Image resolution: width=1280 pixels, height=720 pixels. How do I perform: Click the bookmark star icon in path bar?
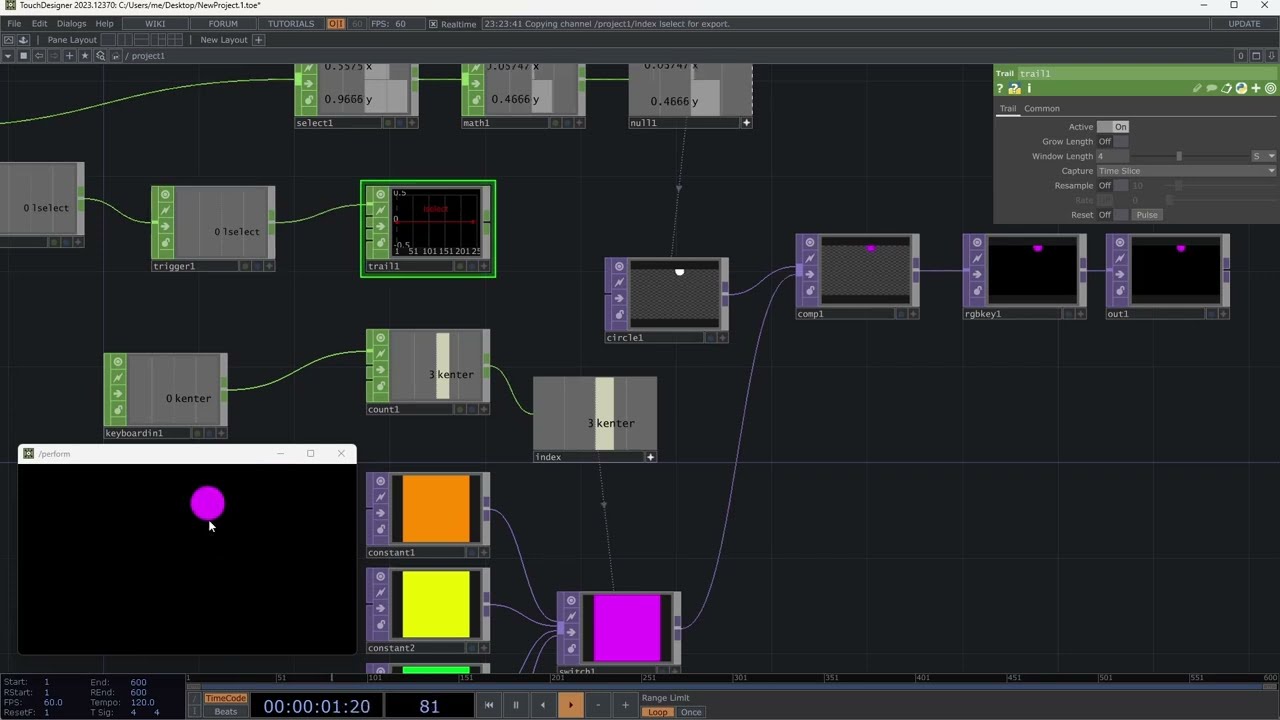click(84, 56)
